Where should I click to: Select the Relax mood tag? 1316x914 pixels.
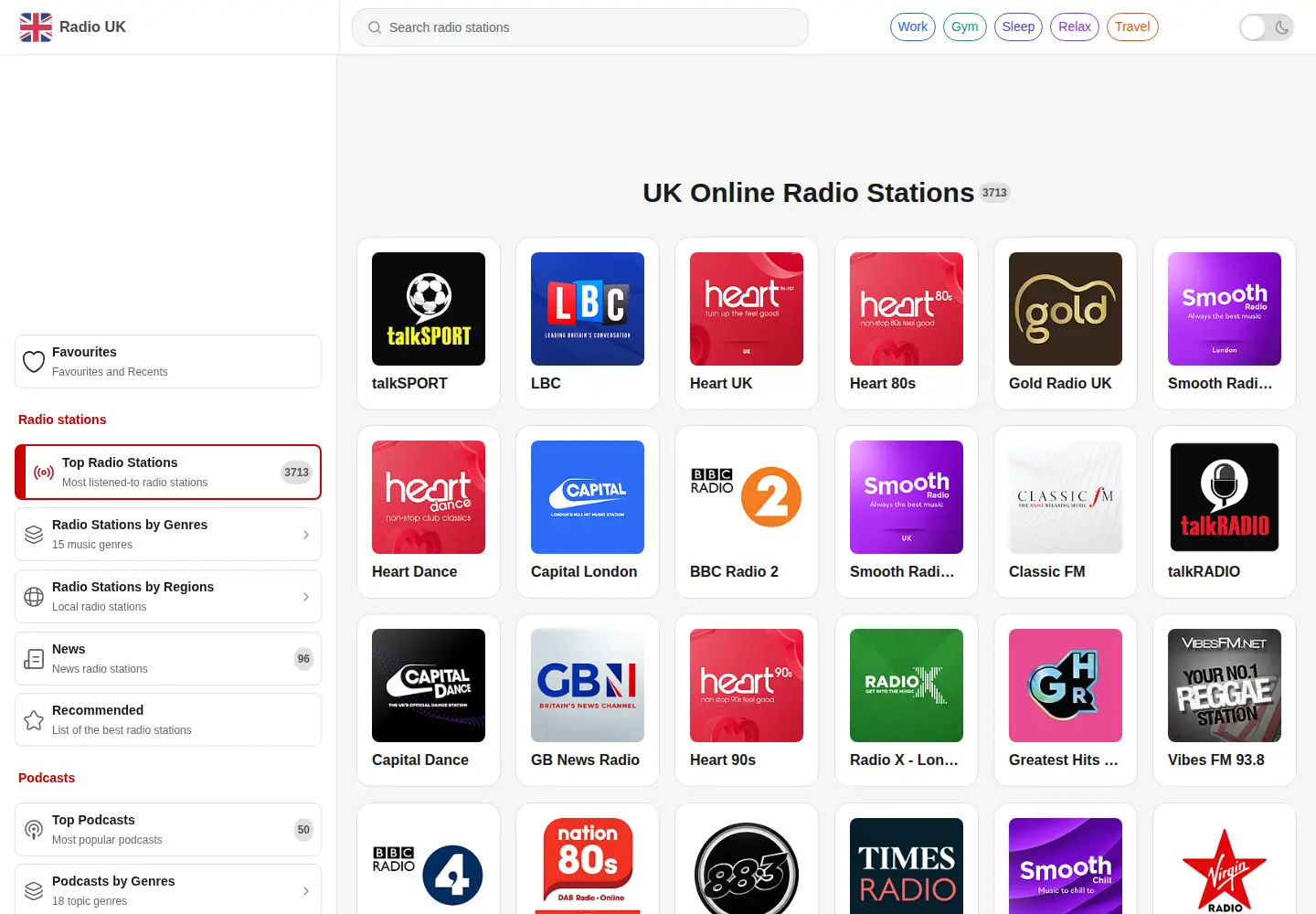pos(1075,27)
